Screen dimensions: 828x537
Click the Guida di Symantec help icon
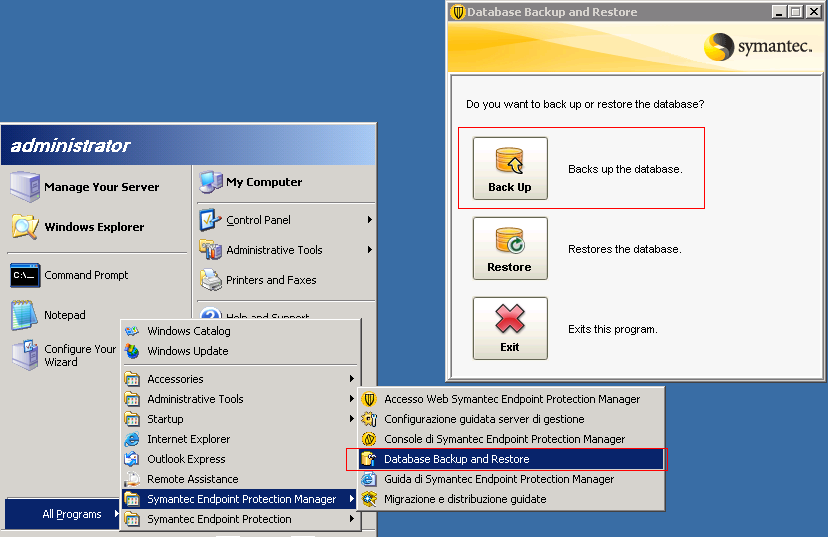369,479
